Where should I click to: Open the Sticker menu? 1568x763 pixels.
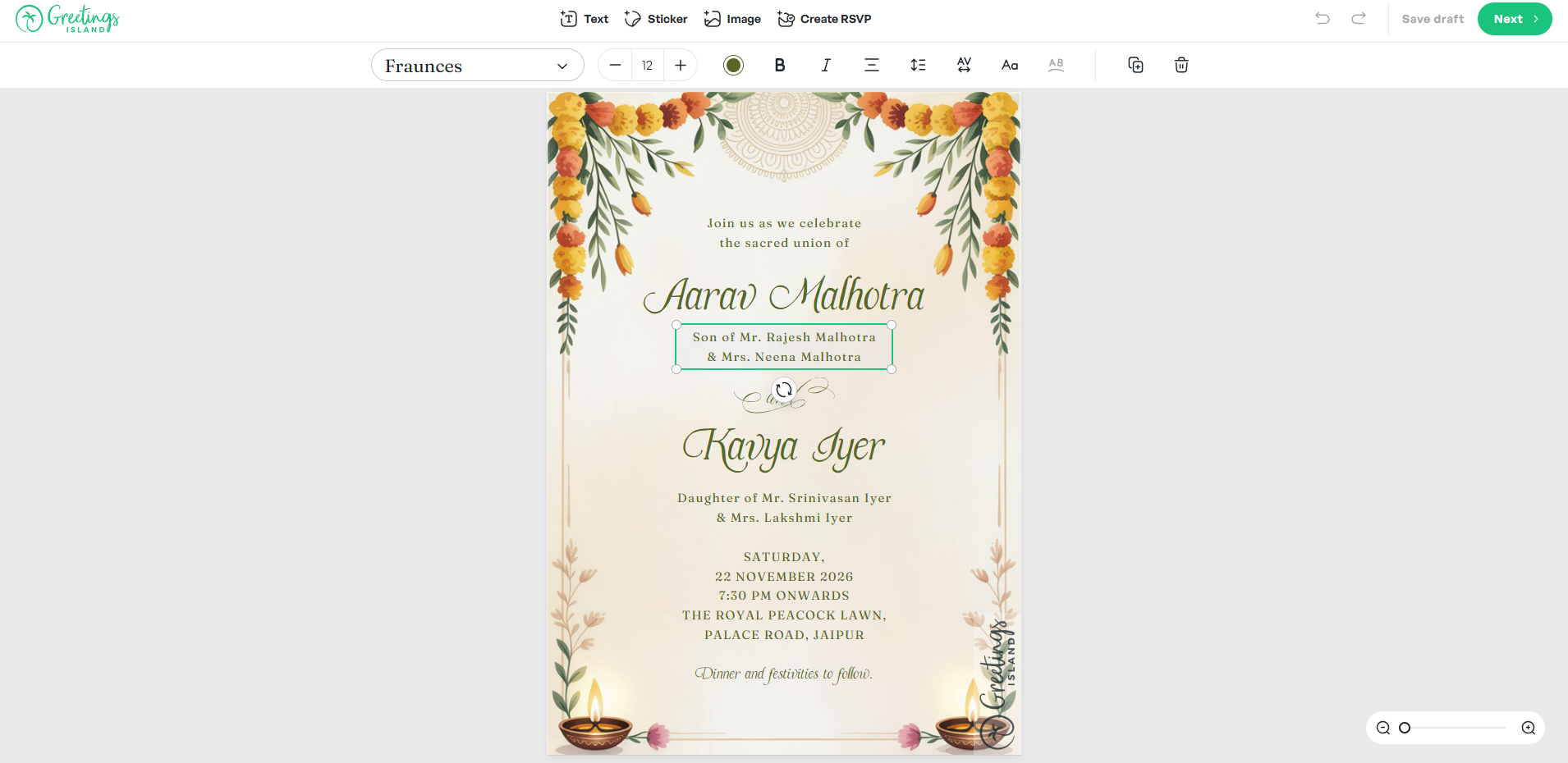pos(656,19)
